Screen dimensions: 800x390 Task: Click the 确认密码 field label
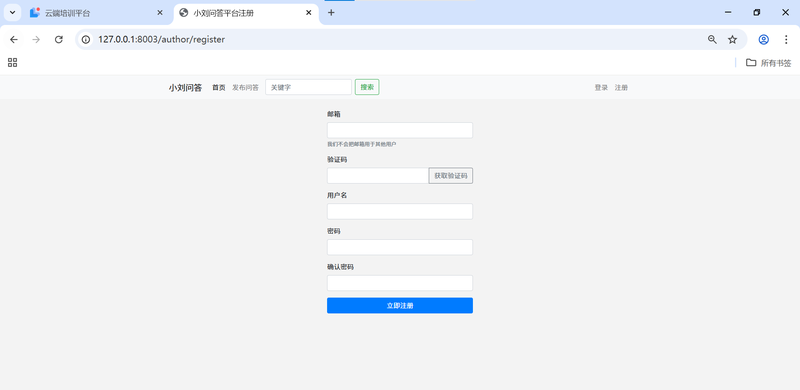[340, 267]
